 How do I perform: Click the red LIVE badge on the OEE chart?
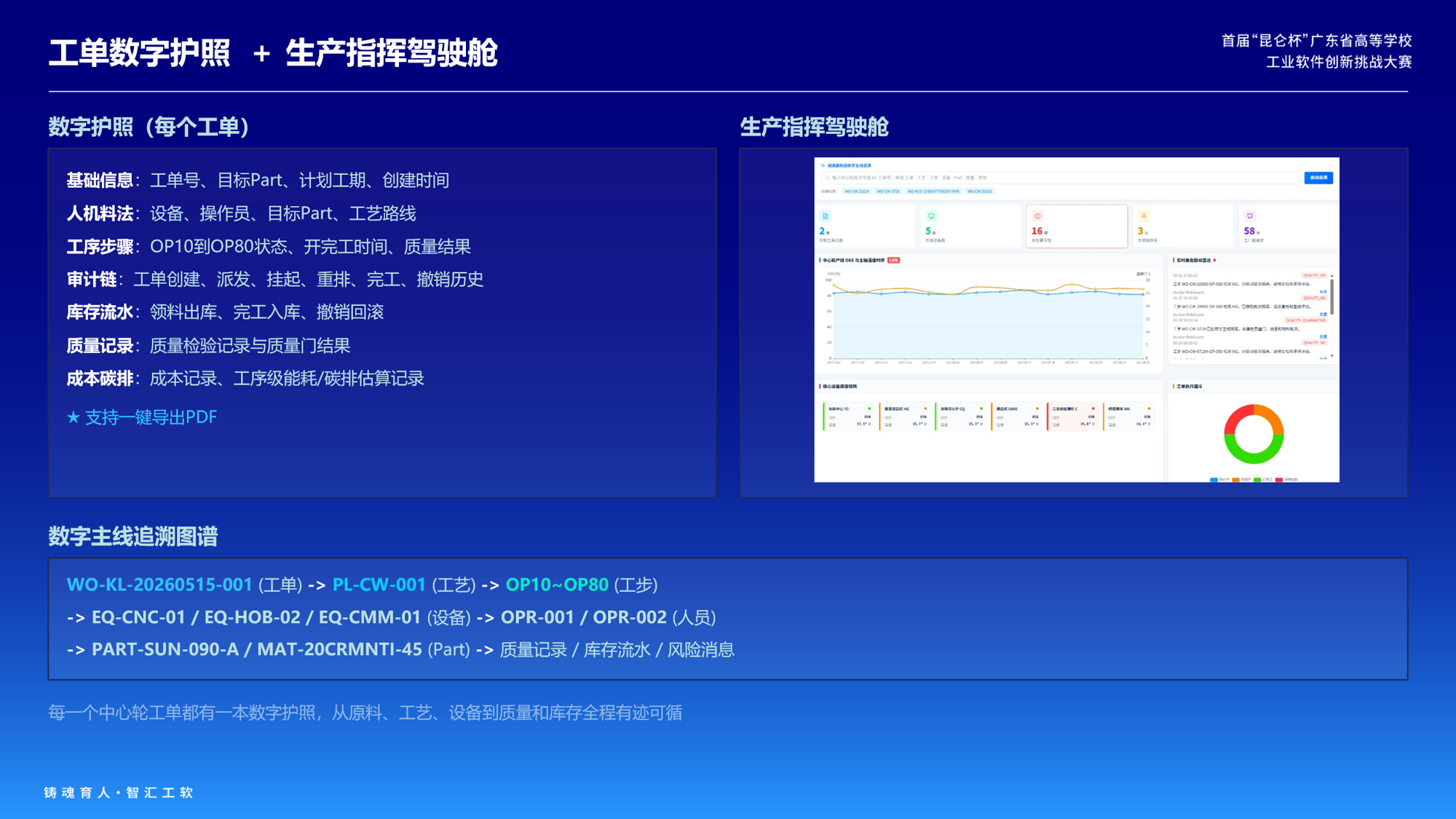click(894, 260)
